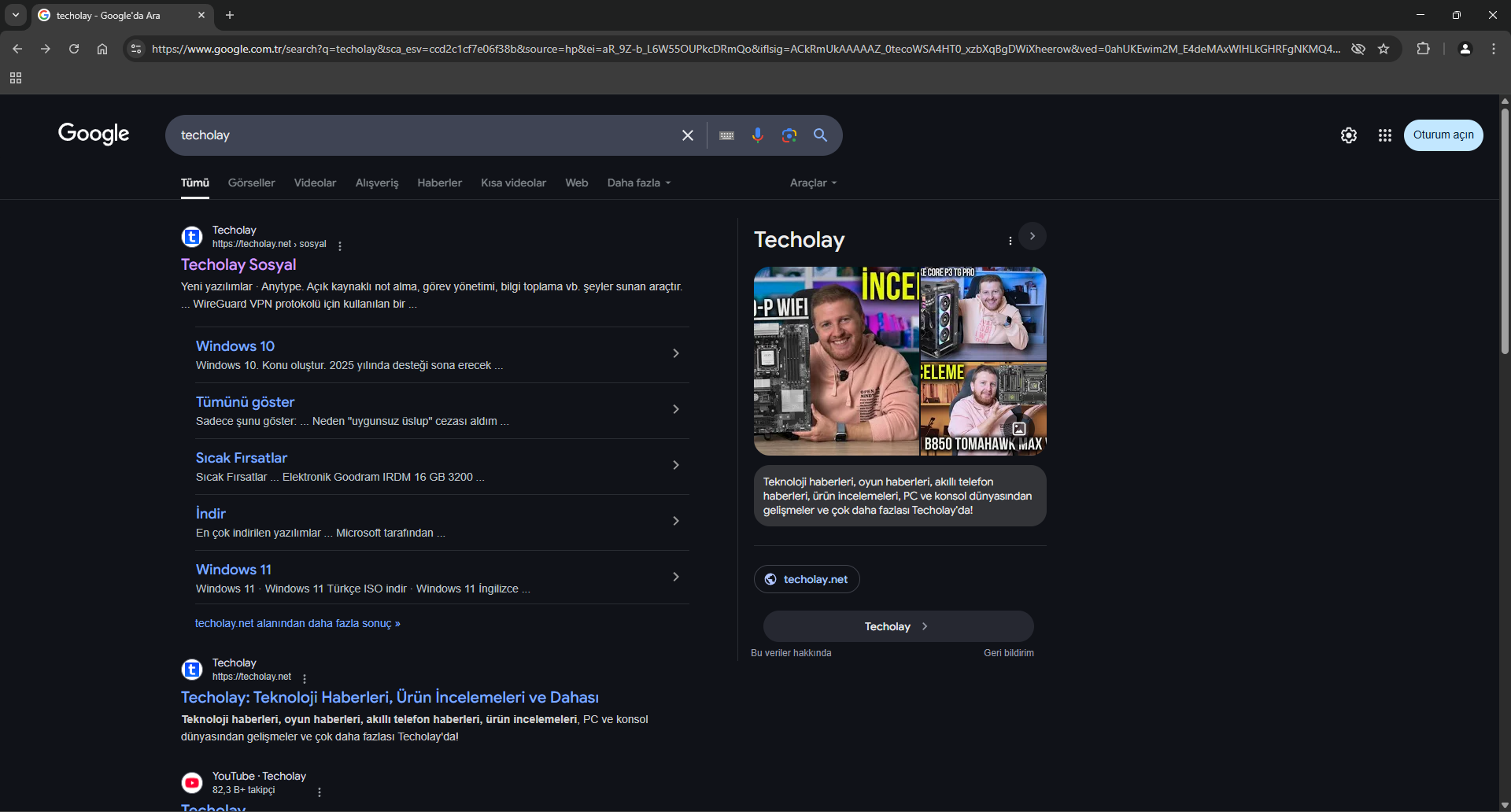
Task: Open the Sıcak Fırsatlar sitelink
Action: tap(242, 458)
